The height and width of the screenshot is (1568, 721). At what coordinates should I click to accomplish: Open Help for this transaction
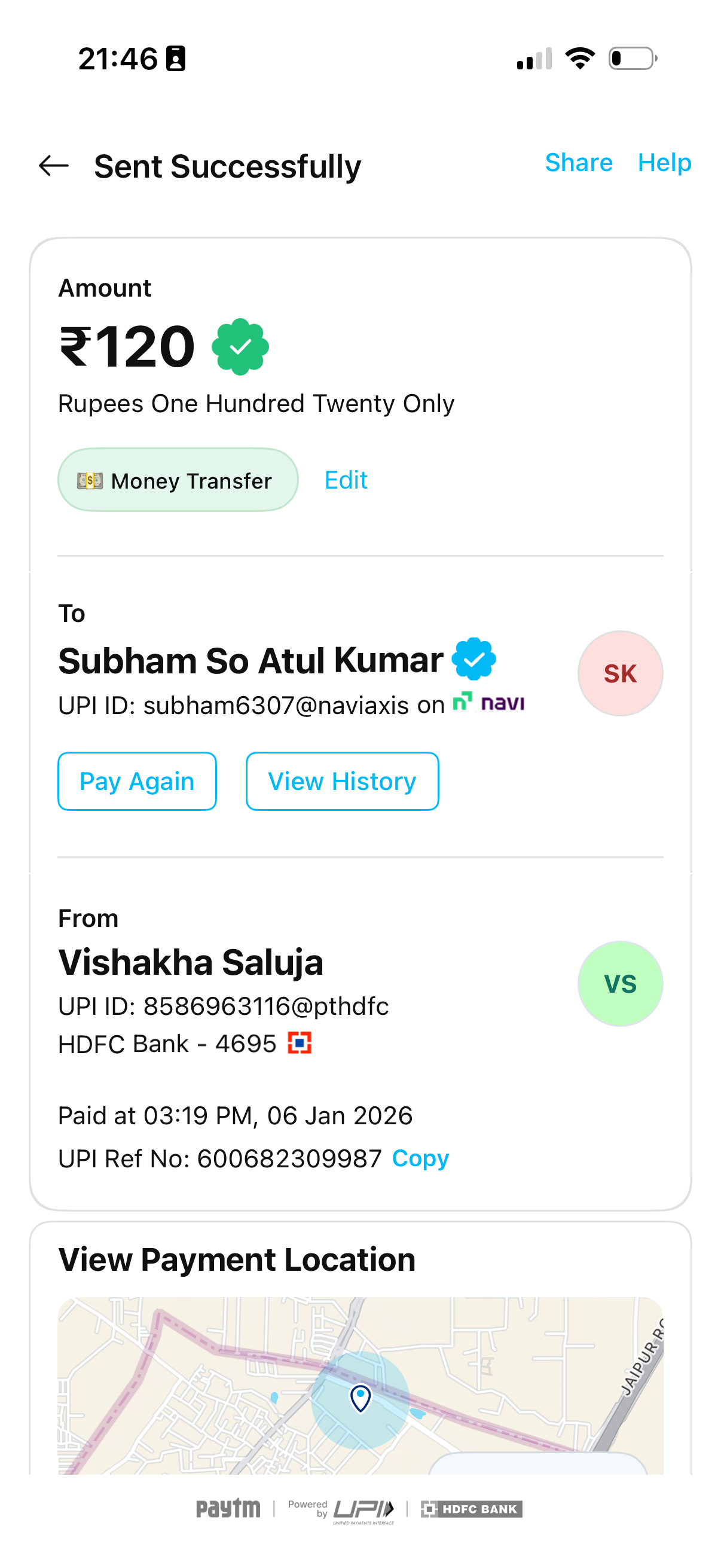click(x=664, y=163)
